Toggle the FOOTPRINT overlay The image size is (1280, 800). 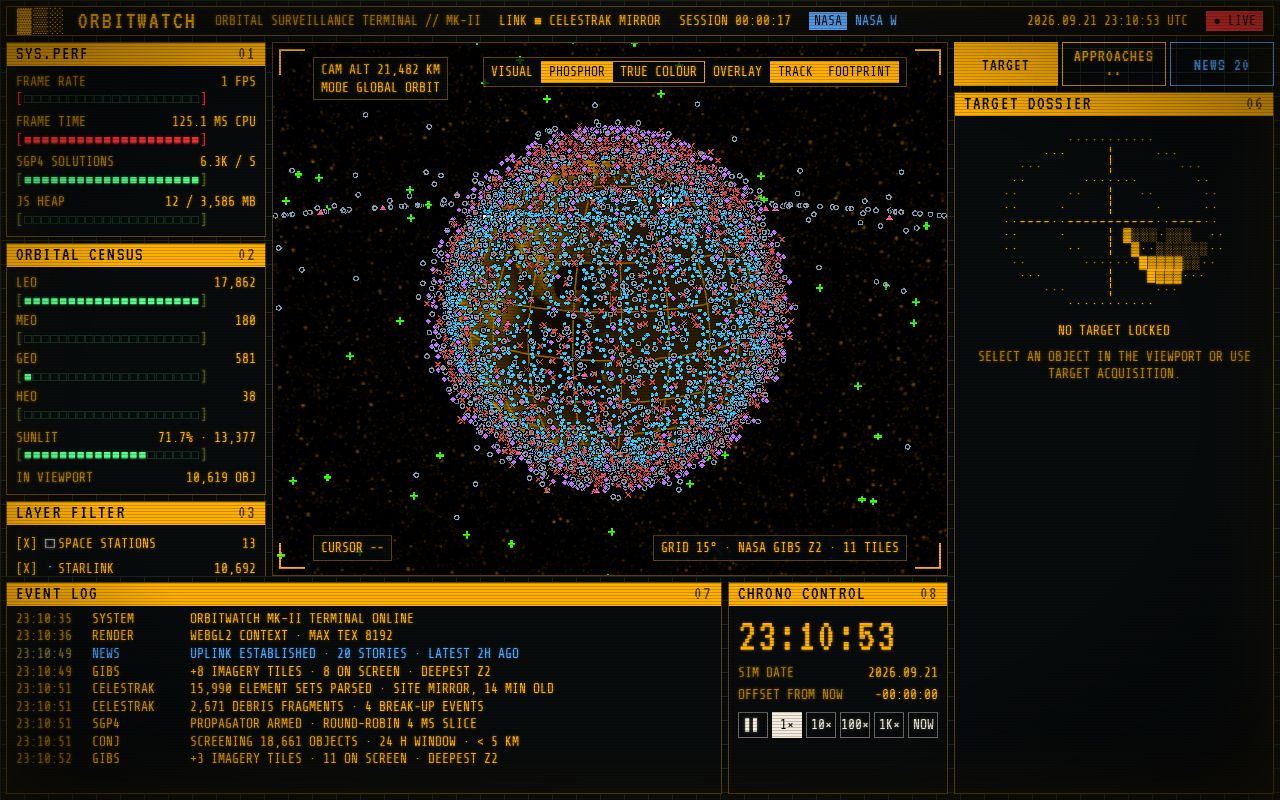(x=859, y=72)
